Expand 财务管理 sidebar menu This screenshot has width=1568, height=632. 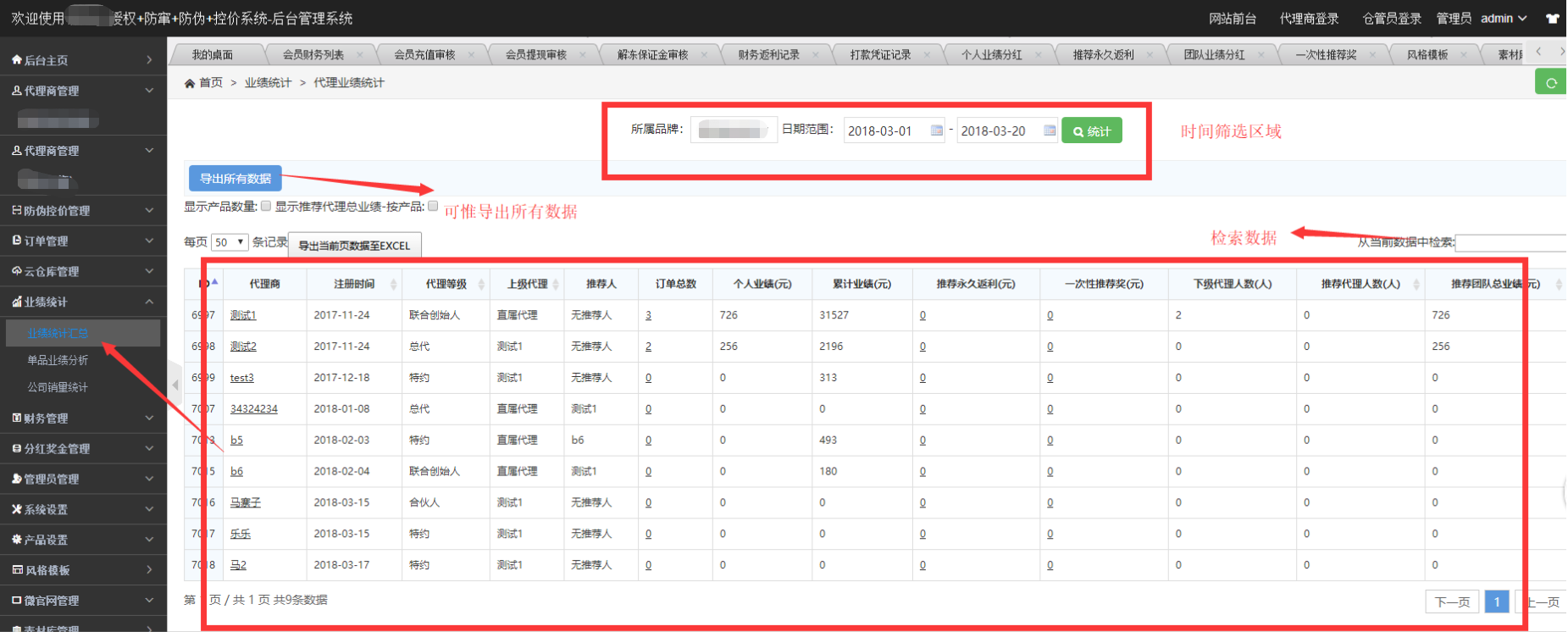pos(83,418)
